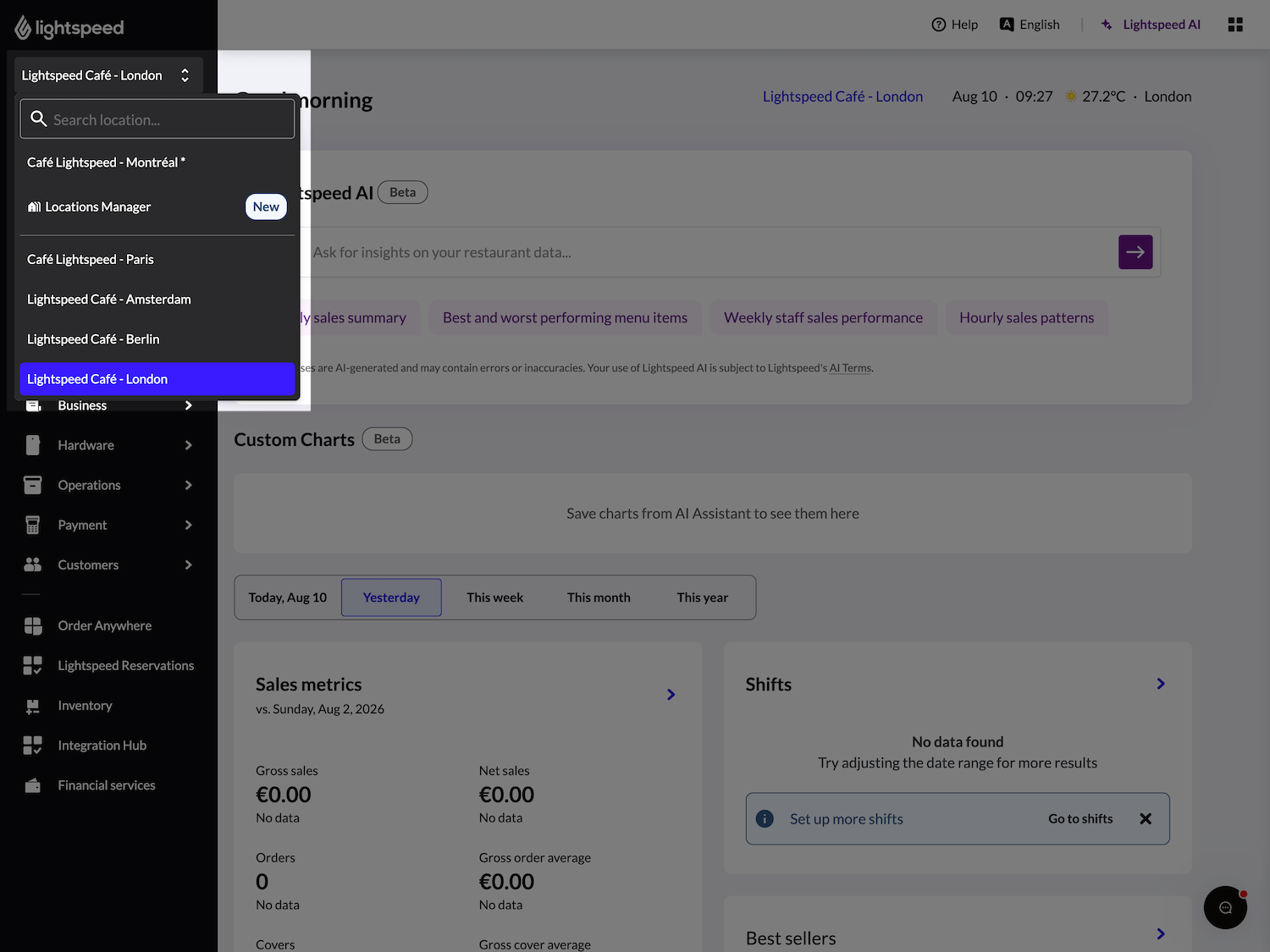Click the Lightspeed flame logo
Image resolution: width=1270 pixels, height=952 pixels.
click(x=23, y=28)
